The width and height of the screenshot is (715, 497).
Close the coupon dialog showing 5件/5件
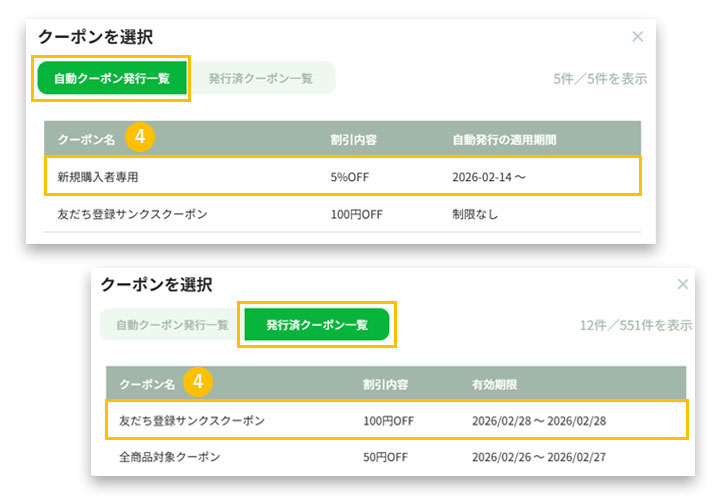tap(638, 37)
